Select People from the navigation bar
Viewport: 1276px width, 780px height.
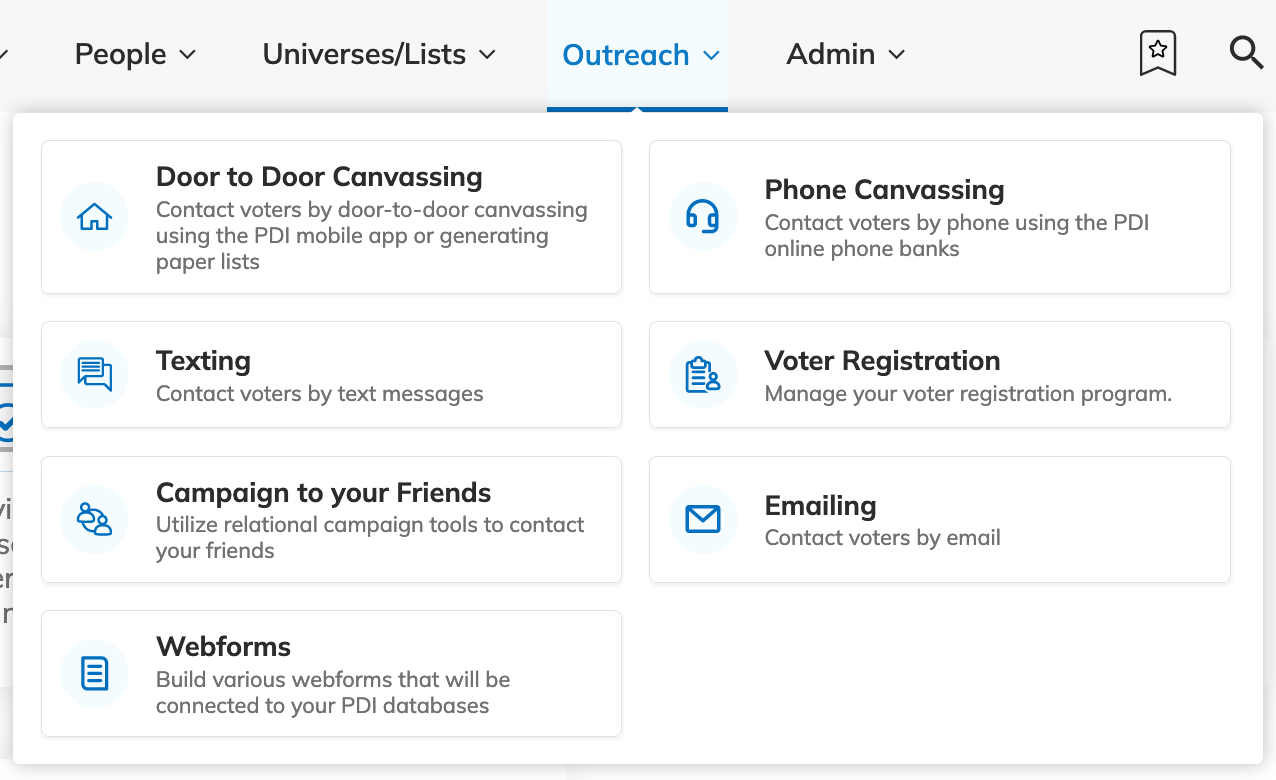coord(120,54)
